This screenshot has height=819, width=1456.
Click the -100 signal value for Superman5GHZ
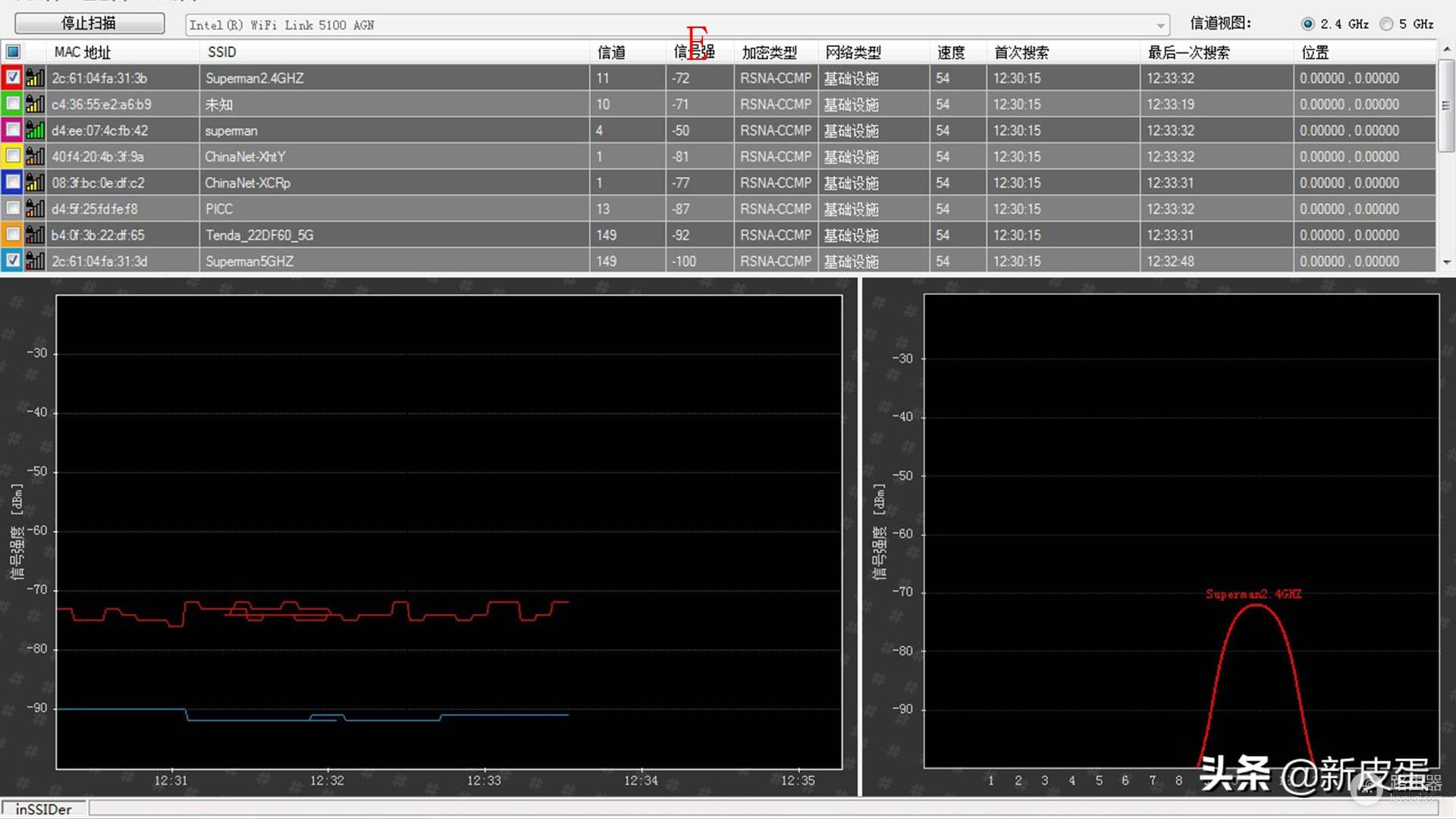pos(683,261)
